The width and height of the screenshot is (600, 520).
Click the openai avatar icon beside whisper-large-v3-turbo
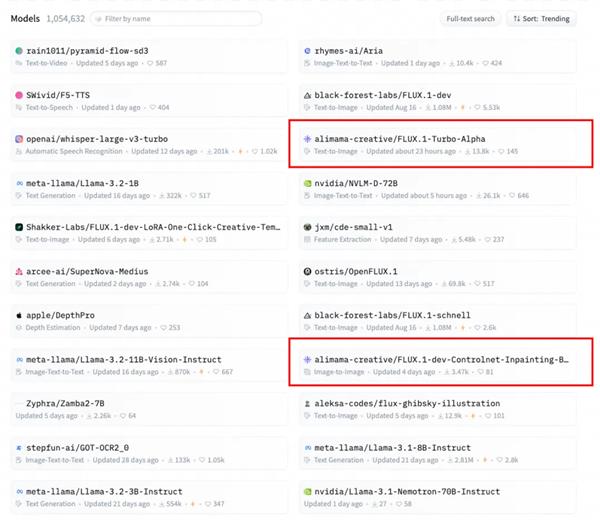pos(19,139)
